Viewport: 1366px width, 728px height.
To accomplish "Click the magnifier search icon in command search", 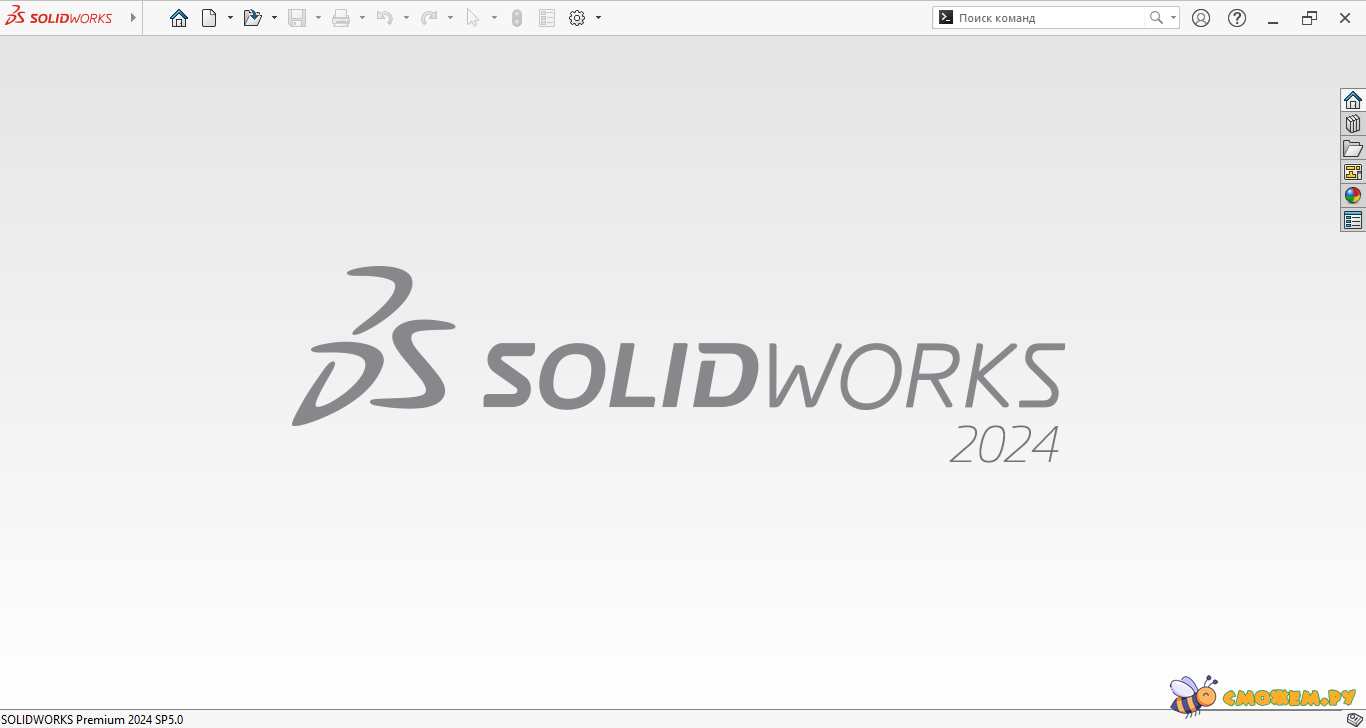I will pos(1156,18).
